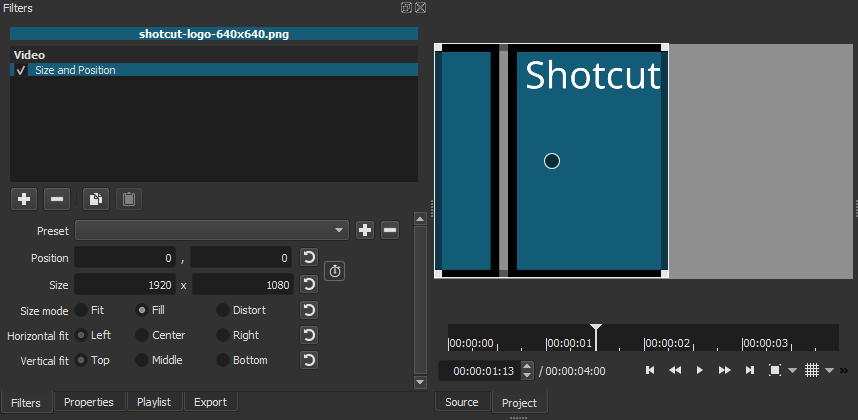Screen dimensions: 858x420
Task: Open the zoom options dropdown arrow
Action: [792, 370]
